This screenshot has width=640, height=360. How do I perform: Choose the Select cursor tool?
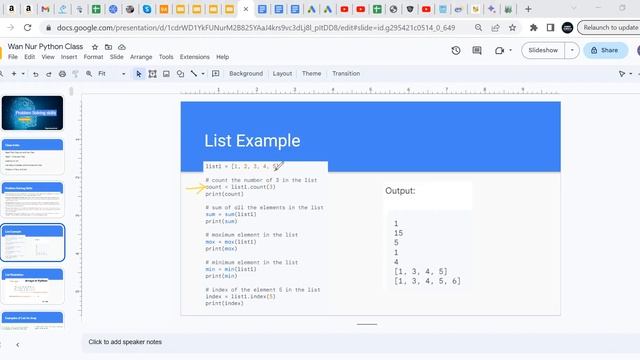pyautogui.click(x=139, y=74)
